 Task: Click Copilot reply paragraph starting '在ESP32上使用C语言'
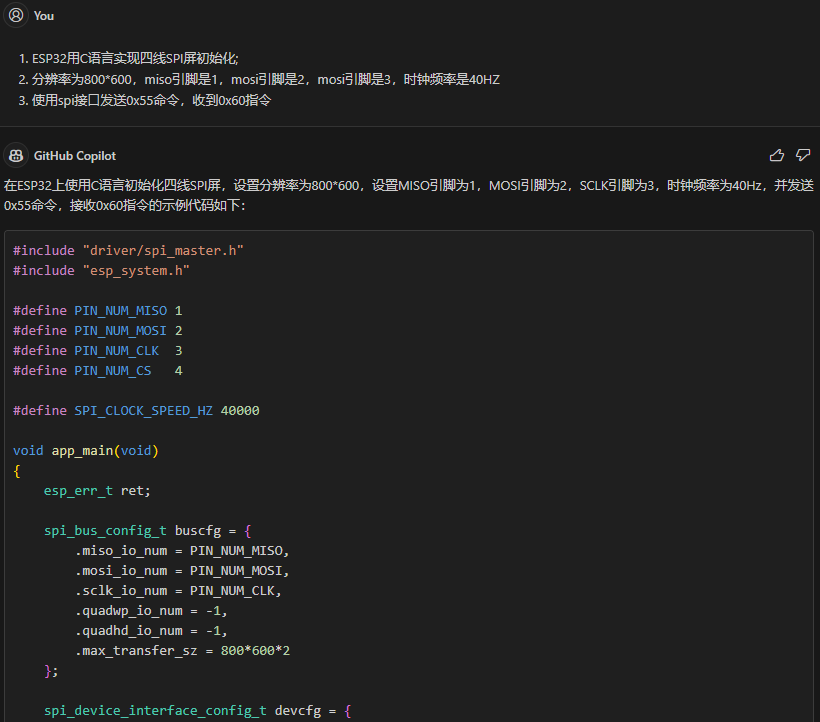[408, 195]
